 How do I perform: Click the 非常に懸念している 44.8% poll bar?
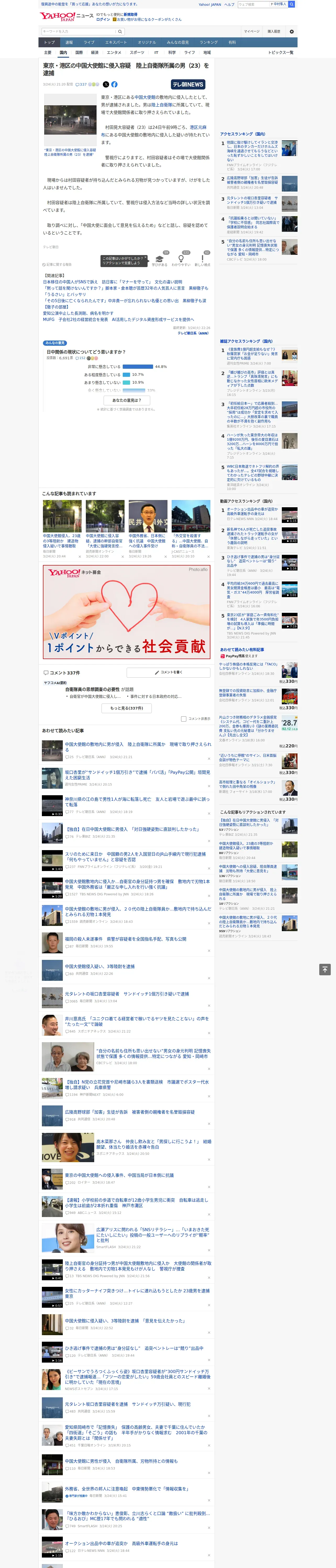(x=138, y=366)
